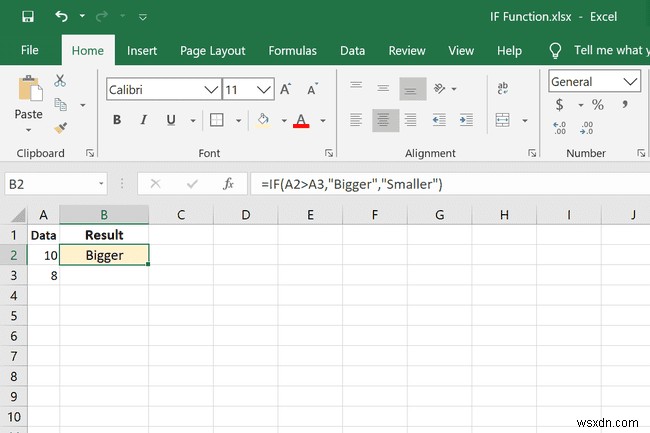Switch to the View tab
This screenshot has width=650, height=433.
pos(461,51)
